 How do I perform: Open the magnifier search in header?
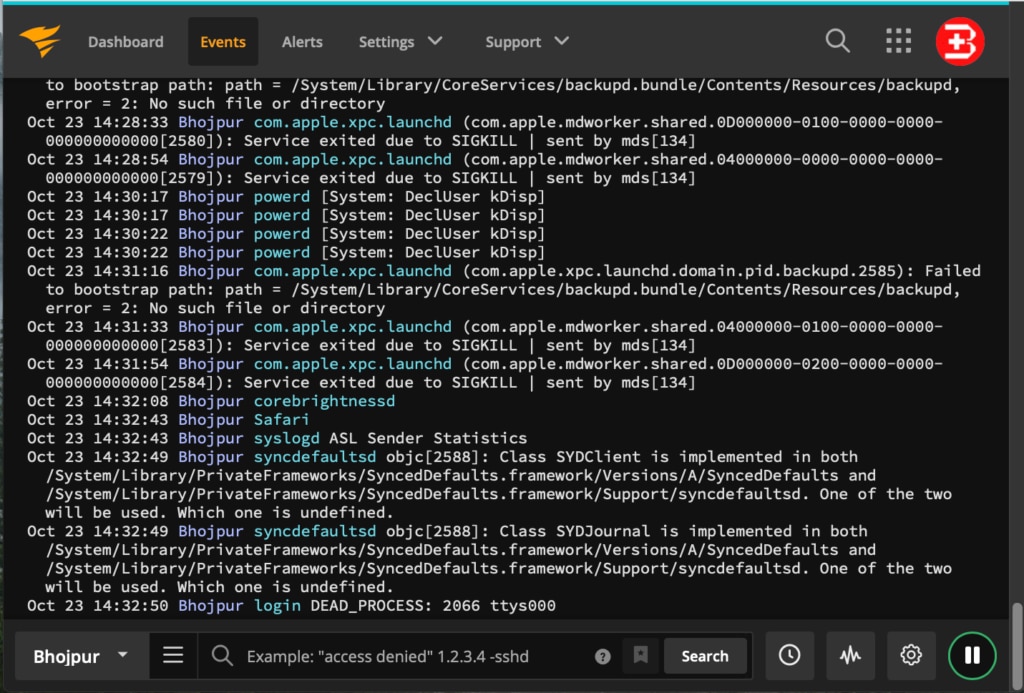click(x=837, y=41)
